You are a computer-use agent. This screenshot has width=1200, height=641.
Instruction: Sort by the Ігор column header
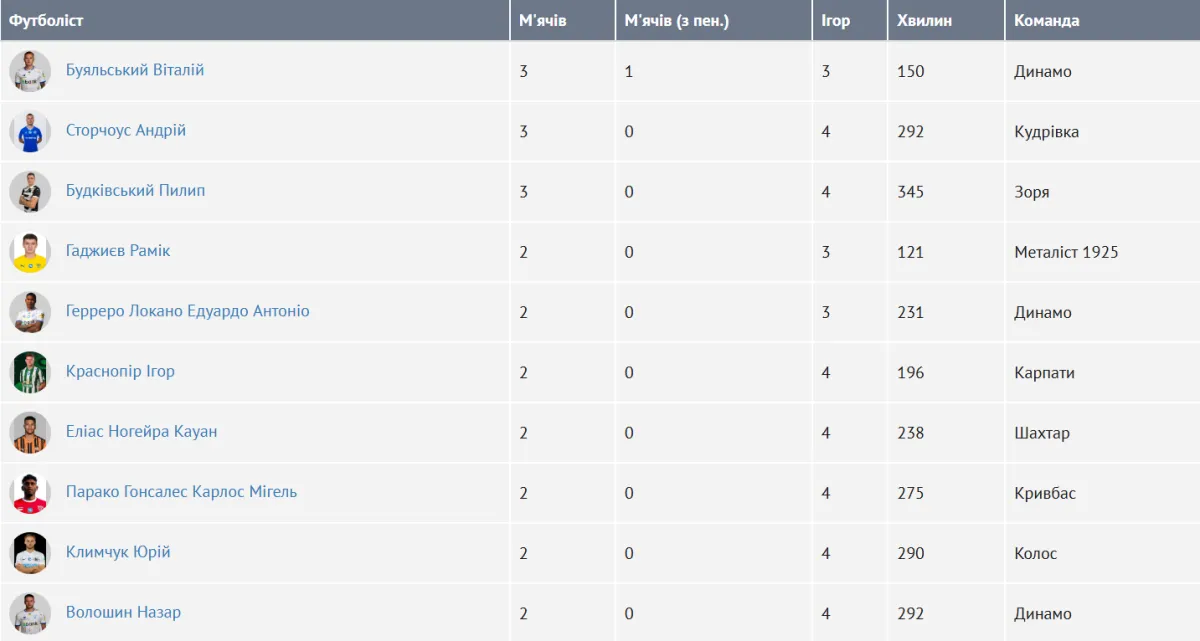850,20
